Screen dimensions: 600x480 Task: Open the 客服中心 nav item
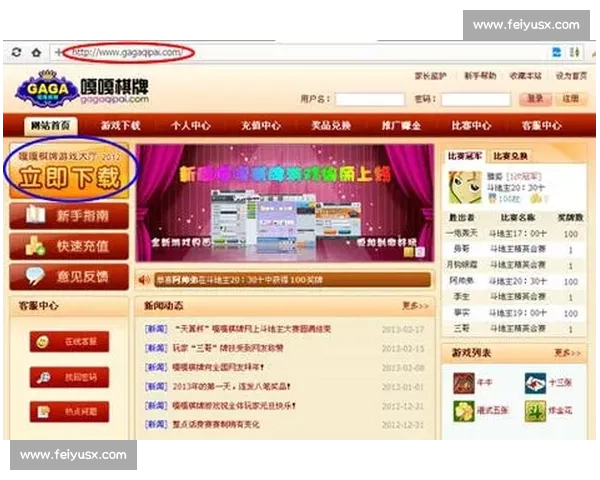click(542, 126)
